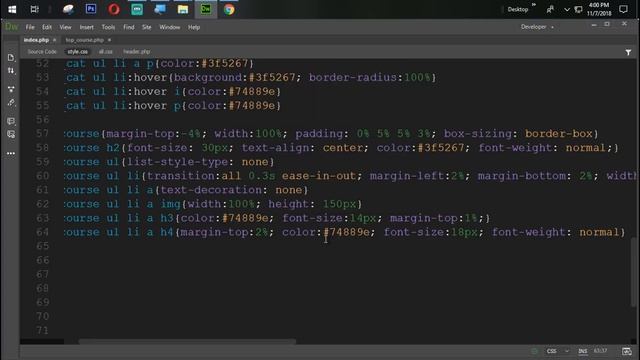Screen dimensions: 640x360
Task: Click the related files filter funnel icon
Action: click(x=628, y=52)
